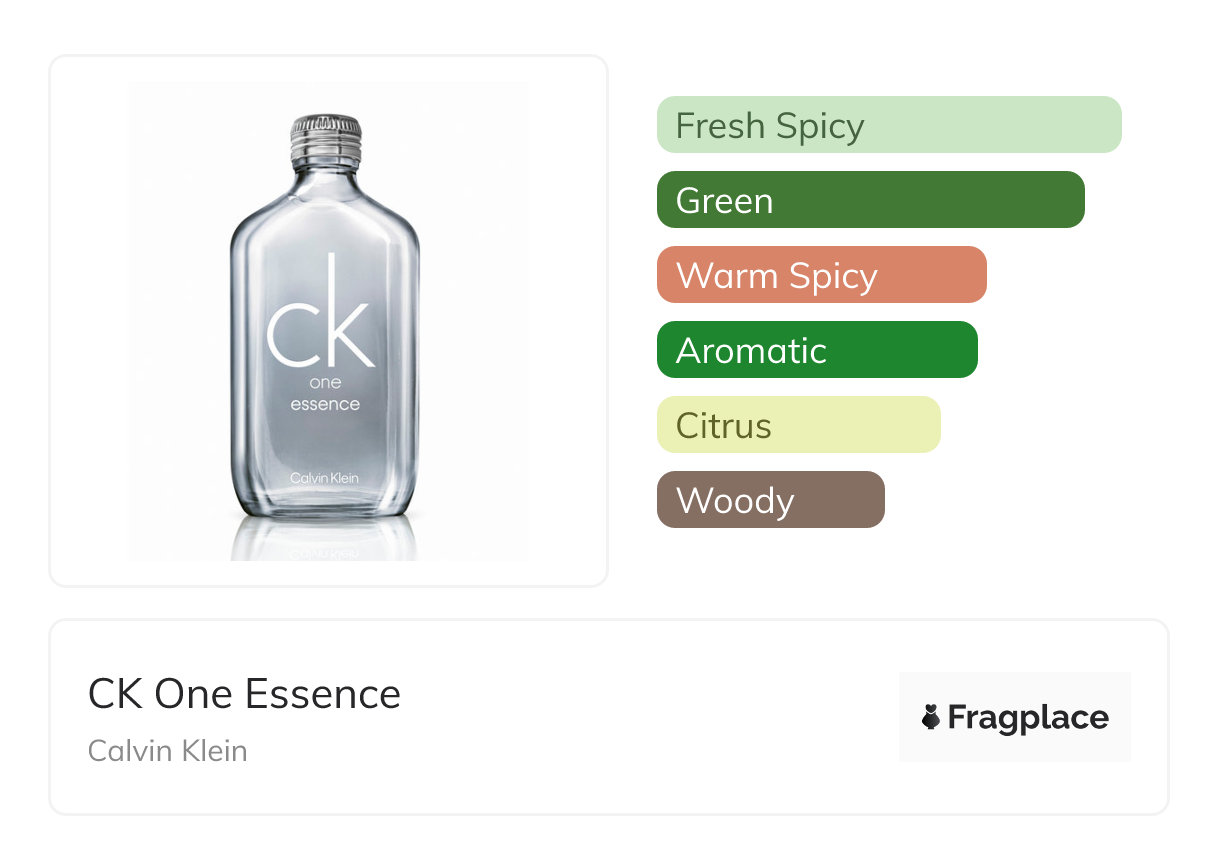Click the Calvin Klein text printed on the bottle

324,478
